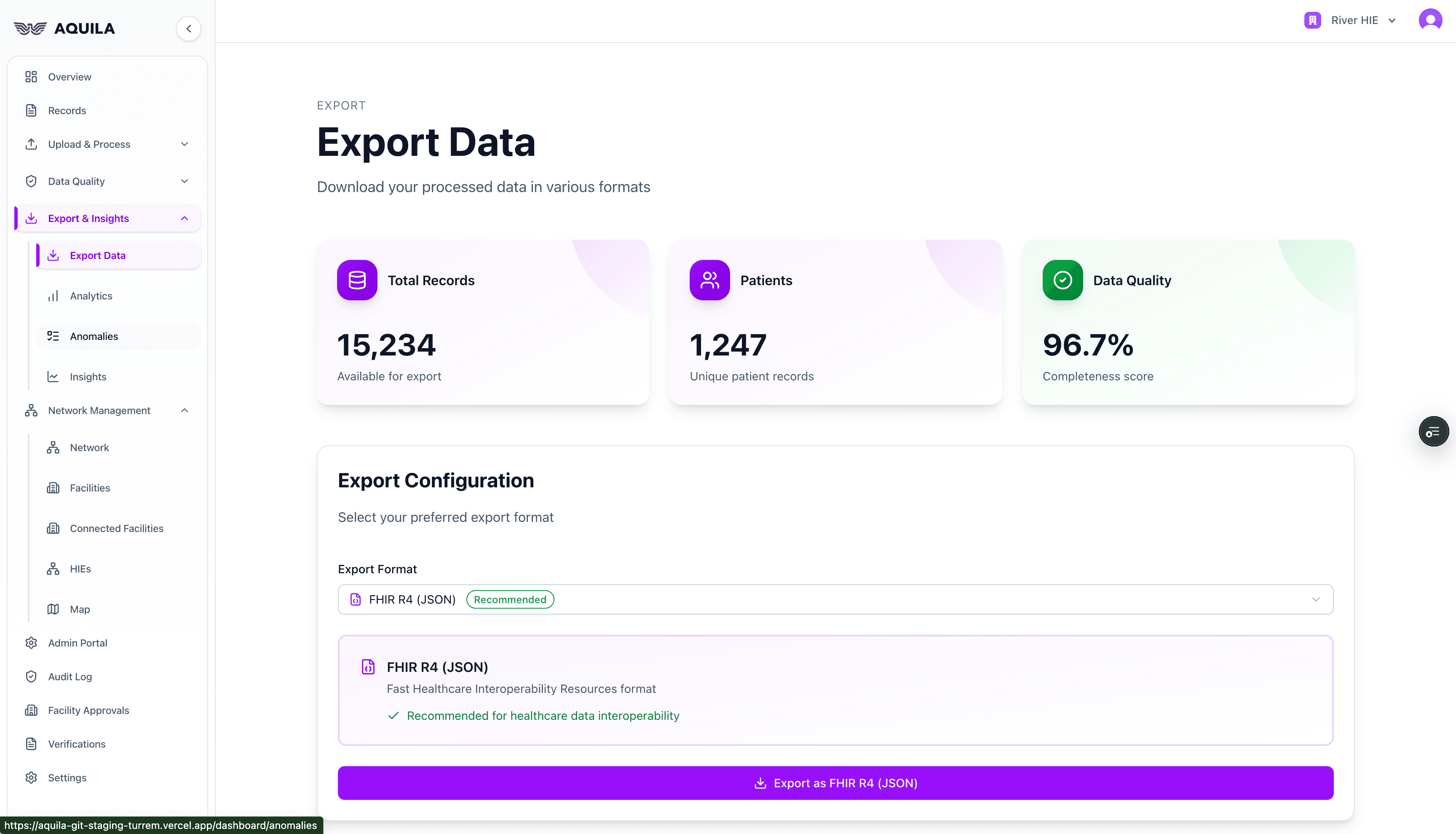
Task: Click the River HIE organization building icon
Action: (x=1312, y=20)
